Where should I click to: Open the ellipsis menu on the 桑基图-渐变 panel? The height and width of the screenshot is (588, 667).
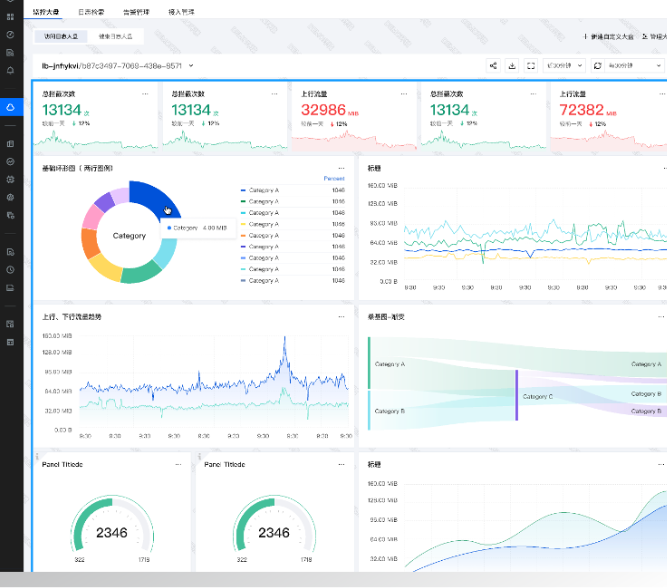[x=661, y=317]
